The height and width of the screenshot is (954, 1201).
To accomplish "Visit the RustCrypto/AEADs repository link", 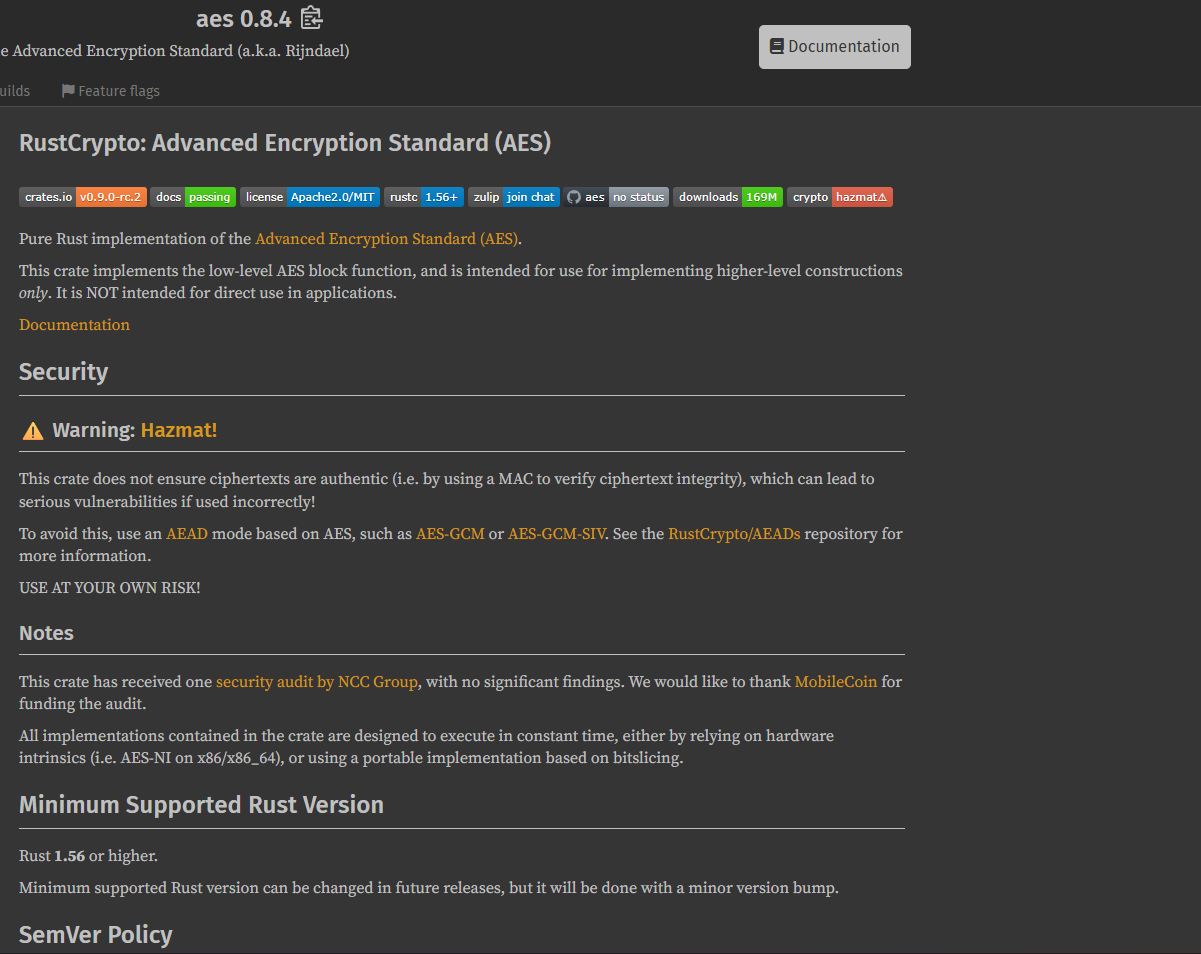I will (734, 534).
